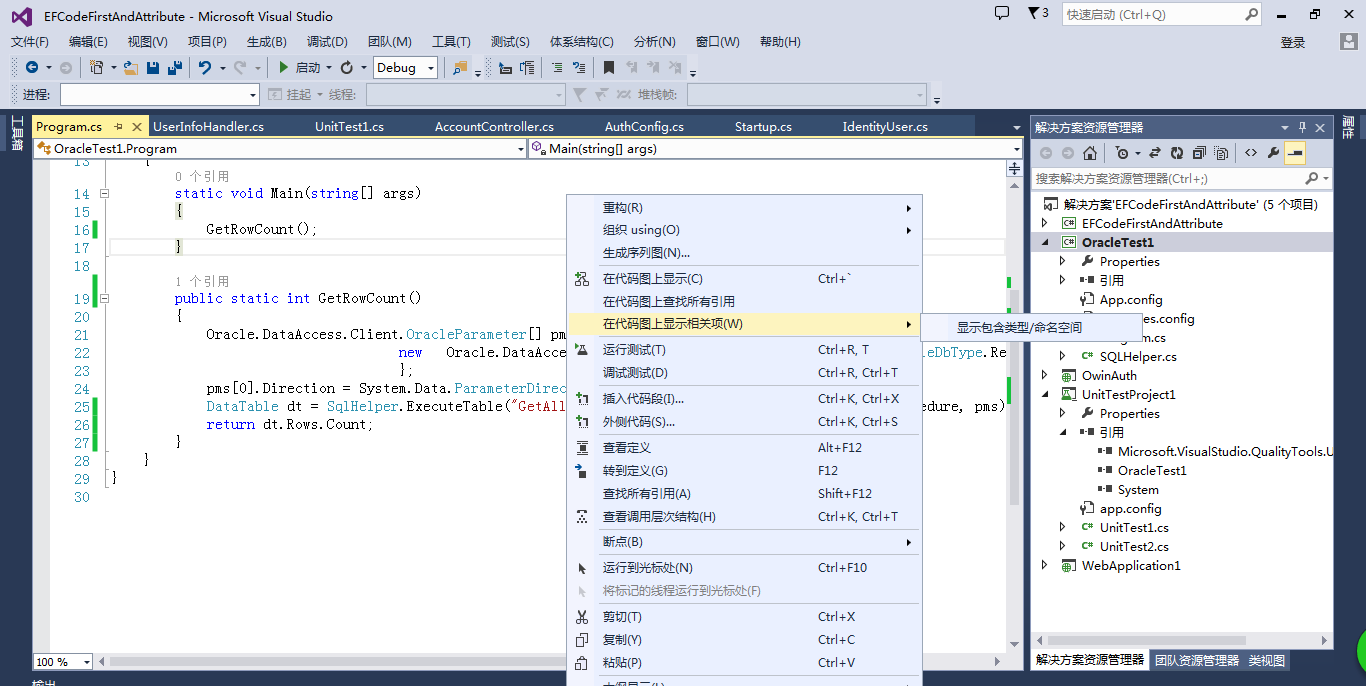This screenshot has height=686, width=1366.
Task: Expand the WebApplication1 project node
Action: tap(1045, 565)
